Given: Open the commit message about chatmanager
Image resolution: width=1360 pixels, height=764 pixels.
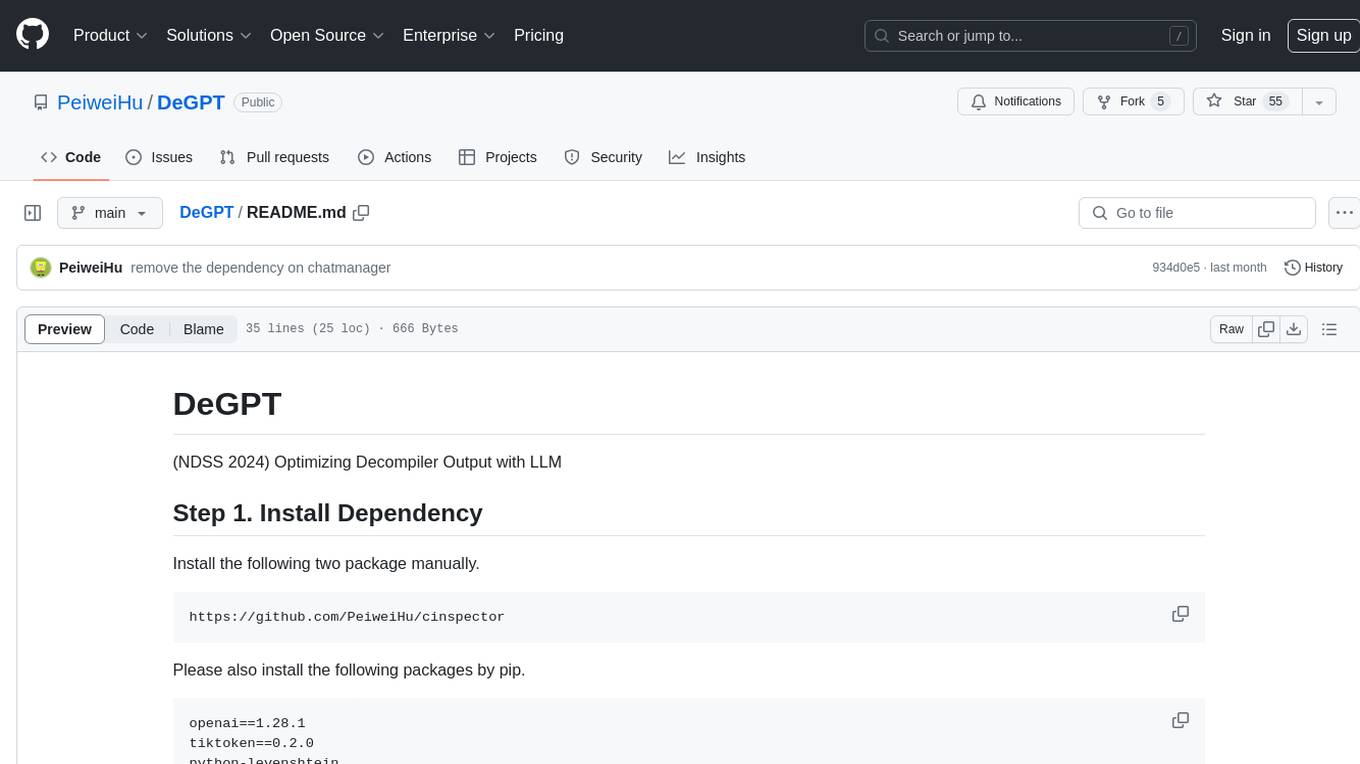Looking at the screenshot, I should [260, 268].
